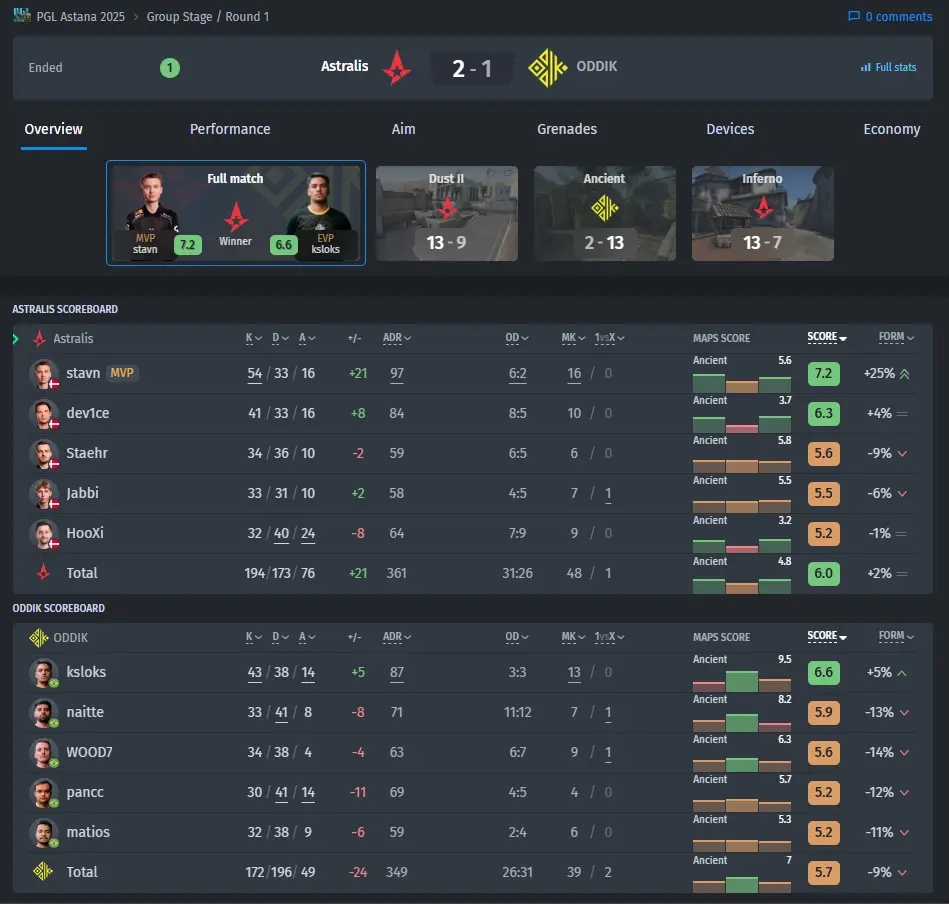949x904 pixels.
Task: Open dev1ce's player name link
Action: click(88, 413)
